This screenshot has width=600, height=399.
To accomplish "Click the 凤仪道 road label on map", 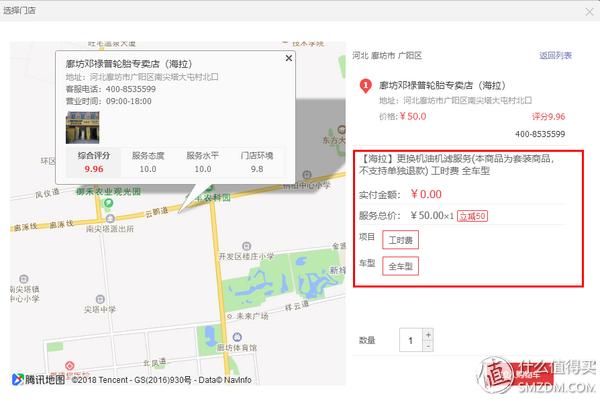I will coord(47,194).
